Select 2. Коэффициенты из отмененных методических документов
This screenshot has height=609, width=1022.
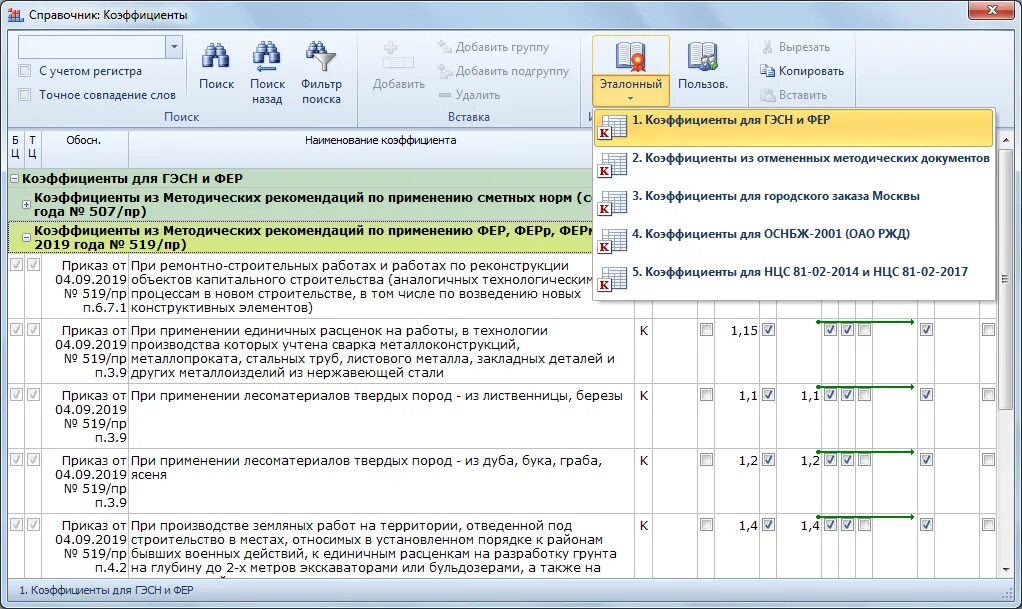coord(793,165)
